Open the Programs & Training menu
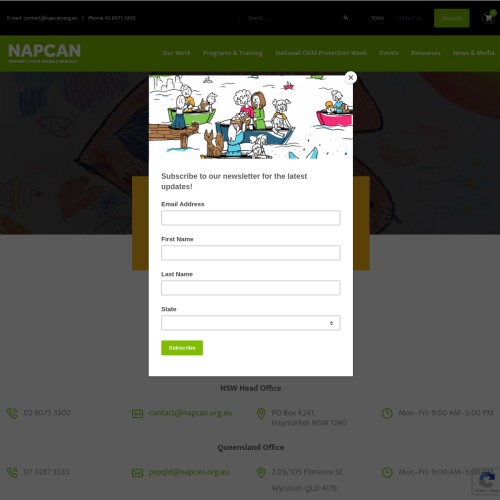The width and height of the screenshot is (500, 500). [233, 53]
